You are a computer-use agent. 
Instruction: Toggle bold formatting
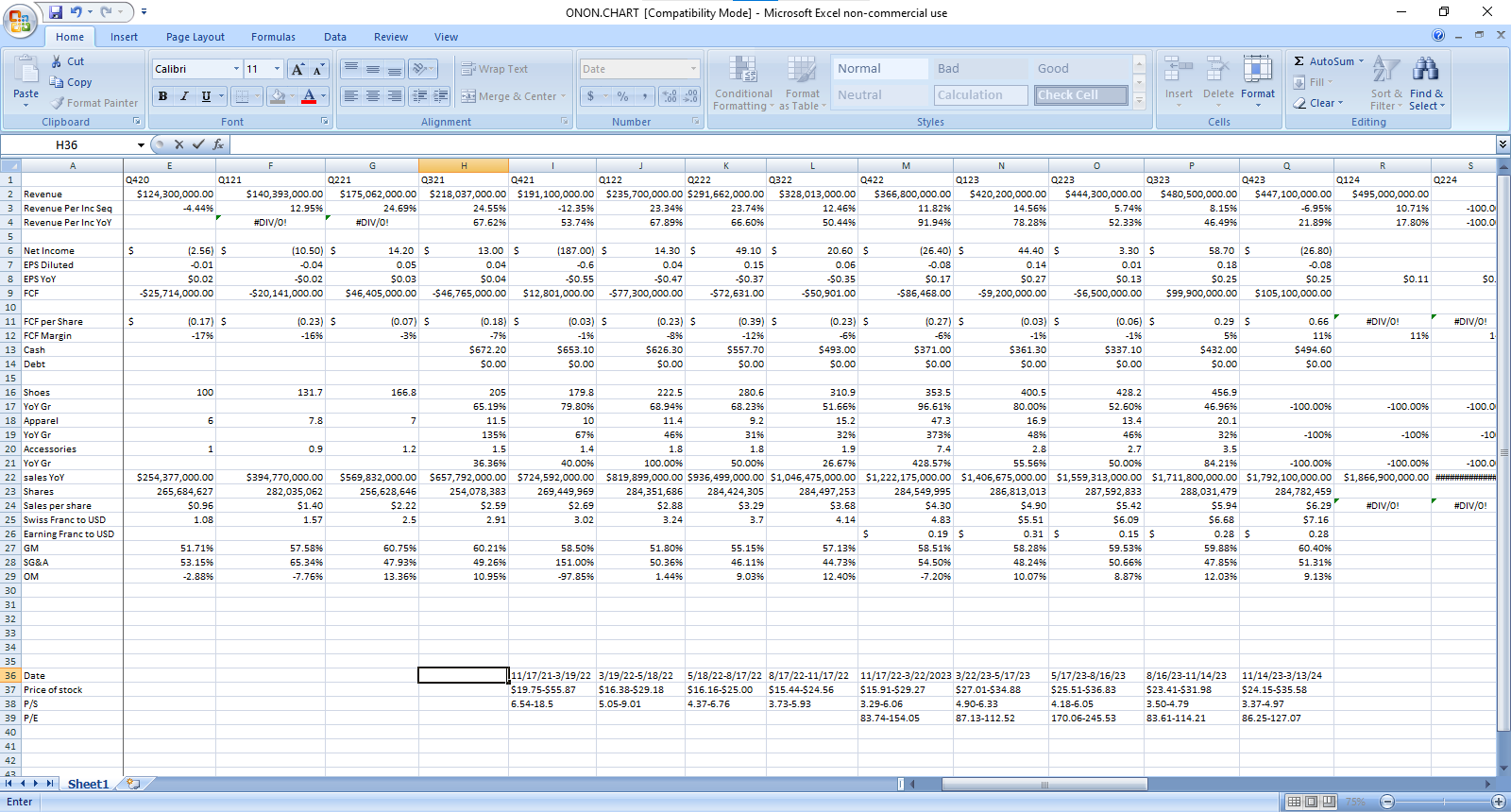click(162, 96)
